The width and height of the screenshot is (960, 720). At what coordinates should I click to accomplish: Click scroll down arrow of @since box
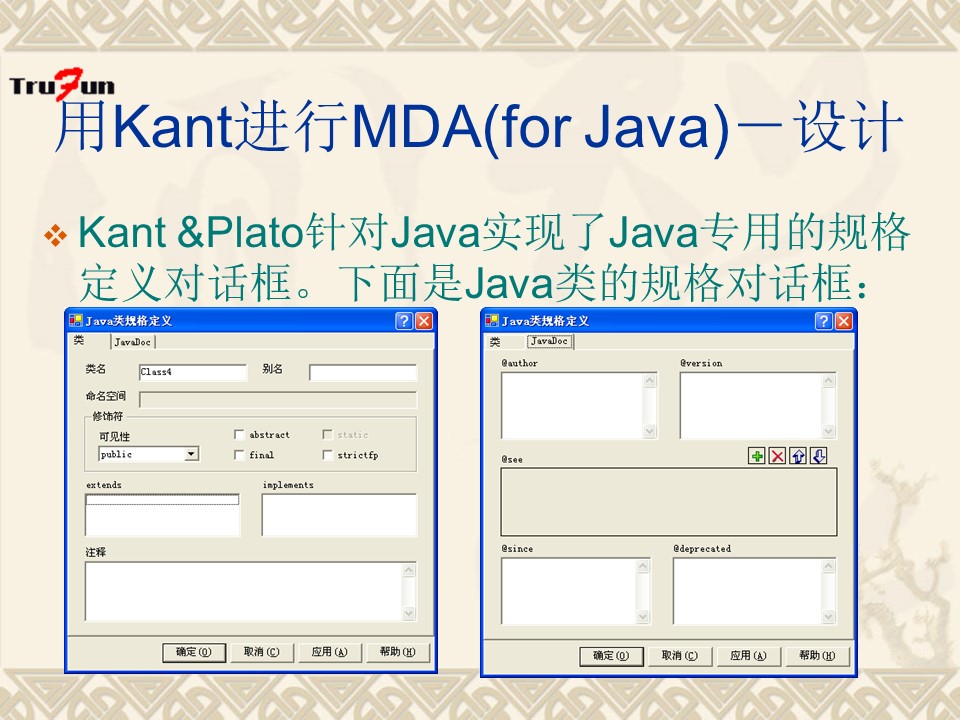tap(643, 617)
